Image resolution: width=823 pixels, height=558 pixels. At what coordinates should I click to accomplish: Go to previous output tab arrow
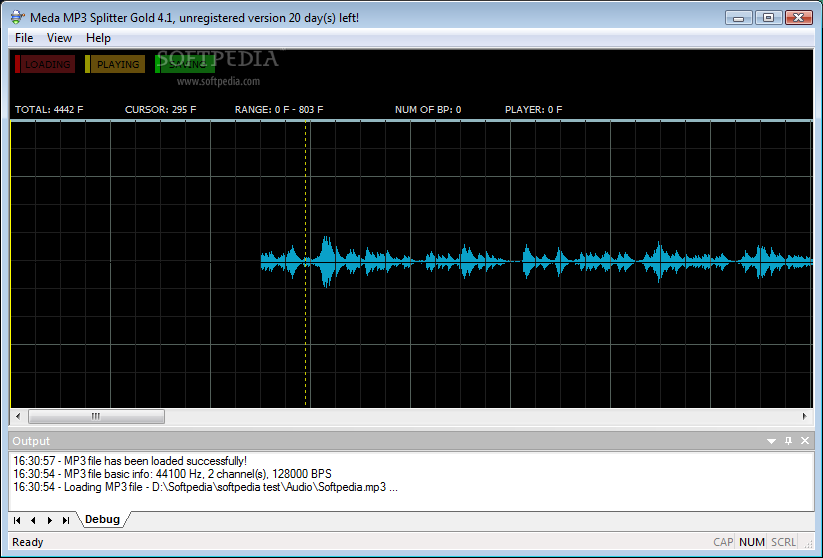pos(33,520)
